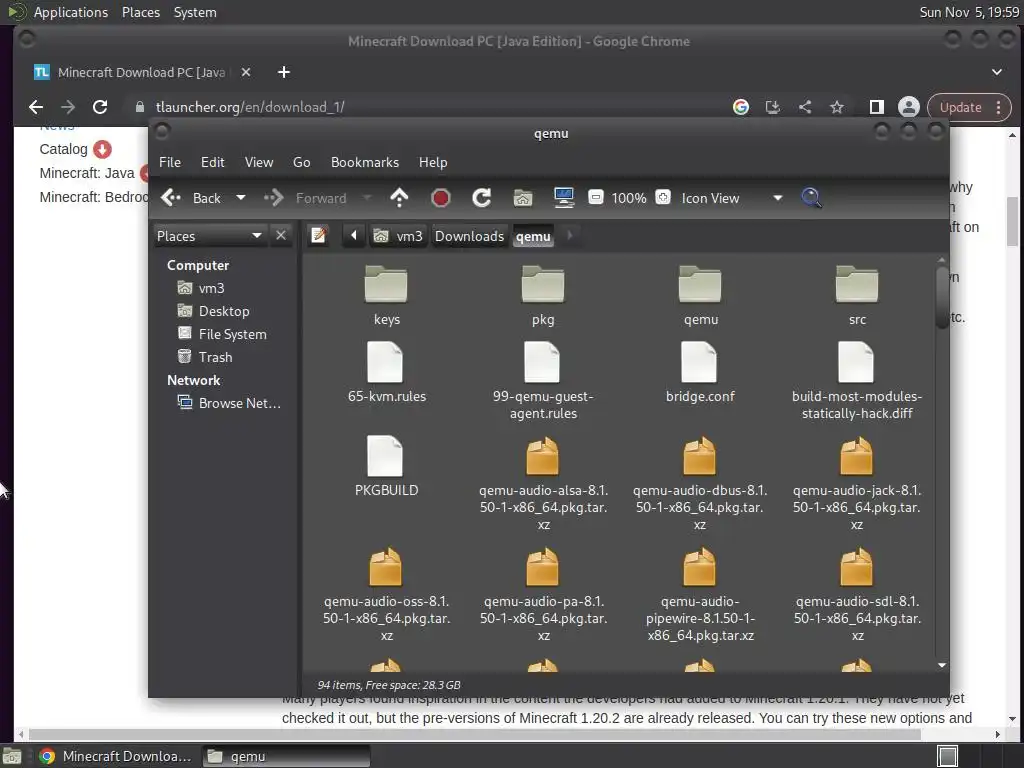Reload the Chrome page

[100, 107]
